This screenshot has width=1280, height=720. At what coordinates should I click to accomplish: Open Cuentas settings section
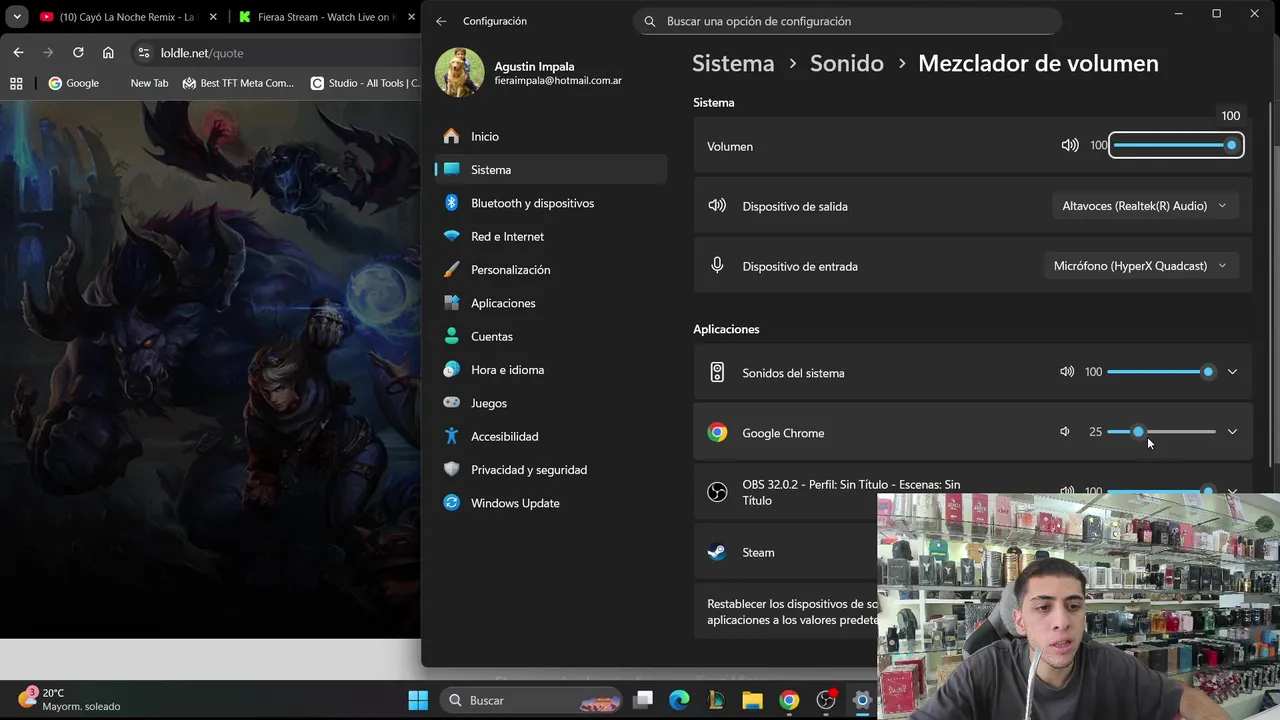click(551, 336)
